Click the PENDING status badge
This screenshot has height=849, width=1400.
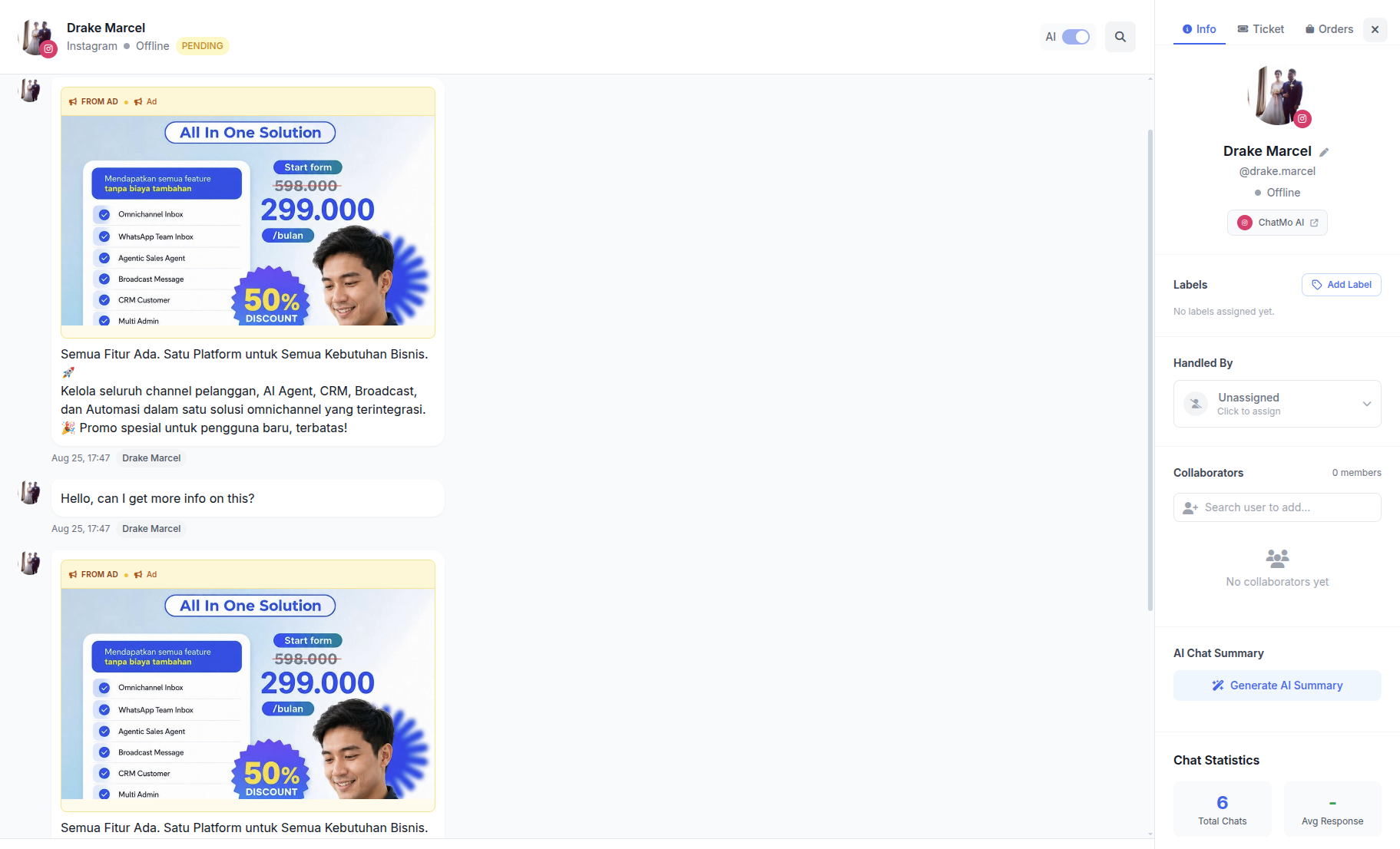202,46
